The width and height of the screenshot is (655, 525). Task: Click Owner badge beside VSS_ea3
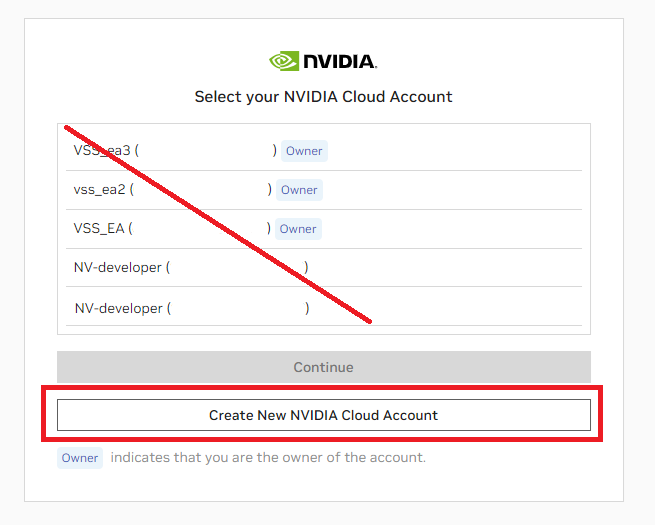(x=304, y=151)
